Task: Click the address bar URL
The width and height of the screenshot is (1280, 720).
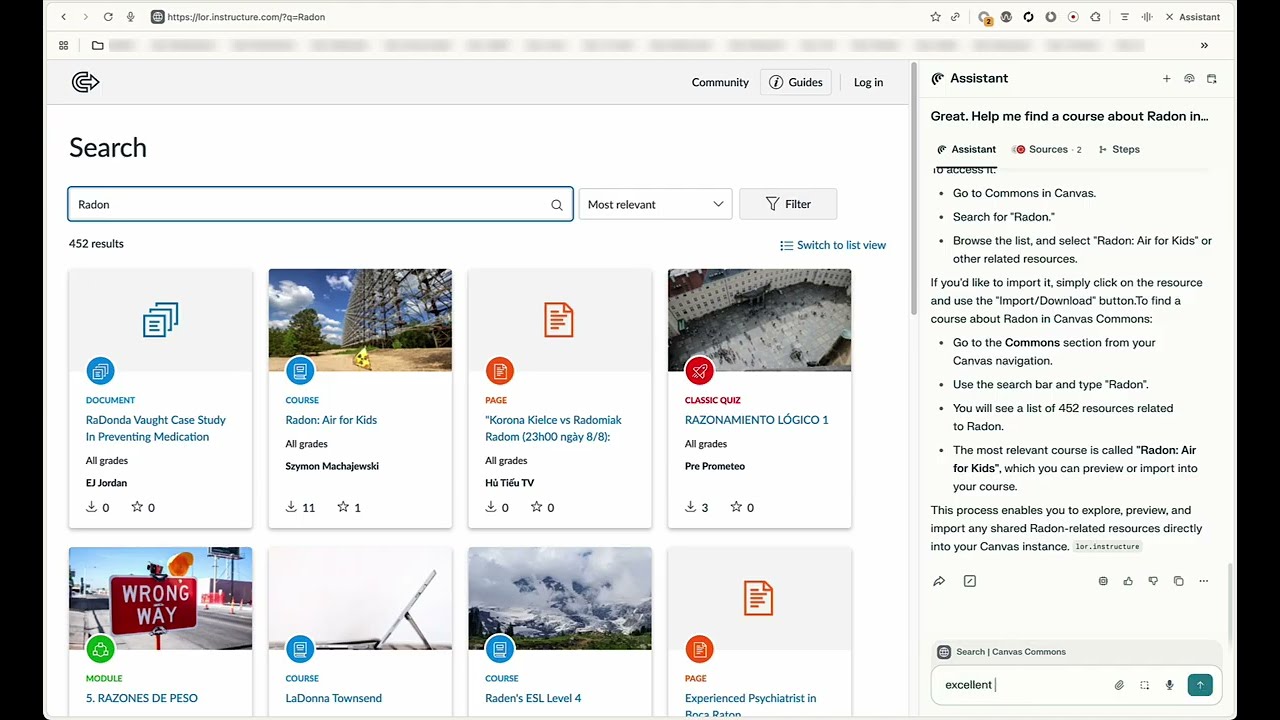Action: click(x=246, y=17)
